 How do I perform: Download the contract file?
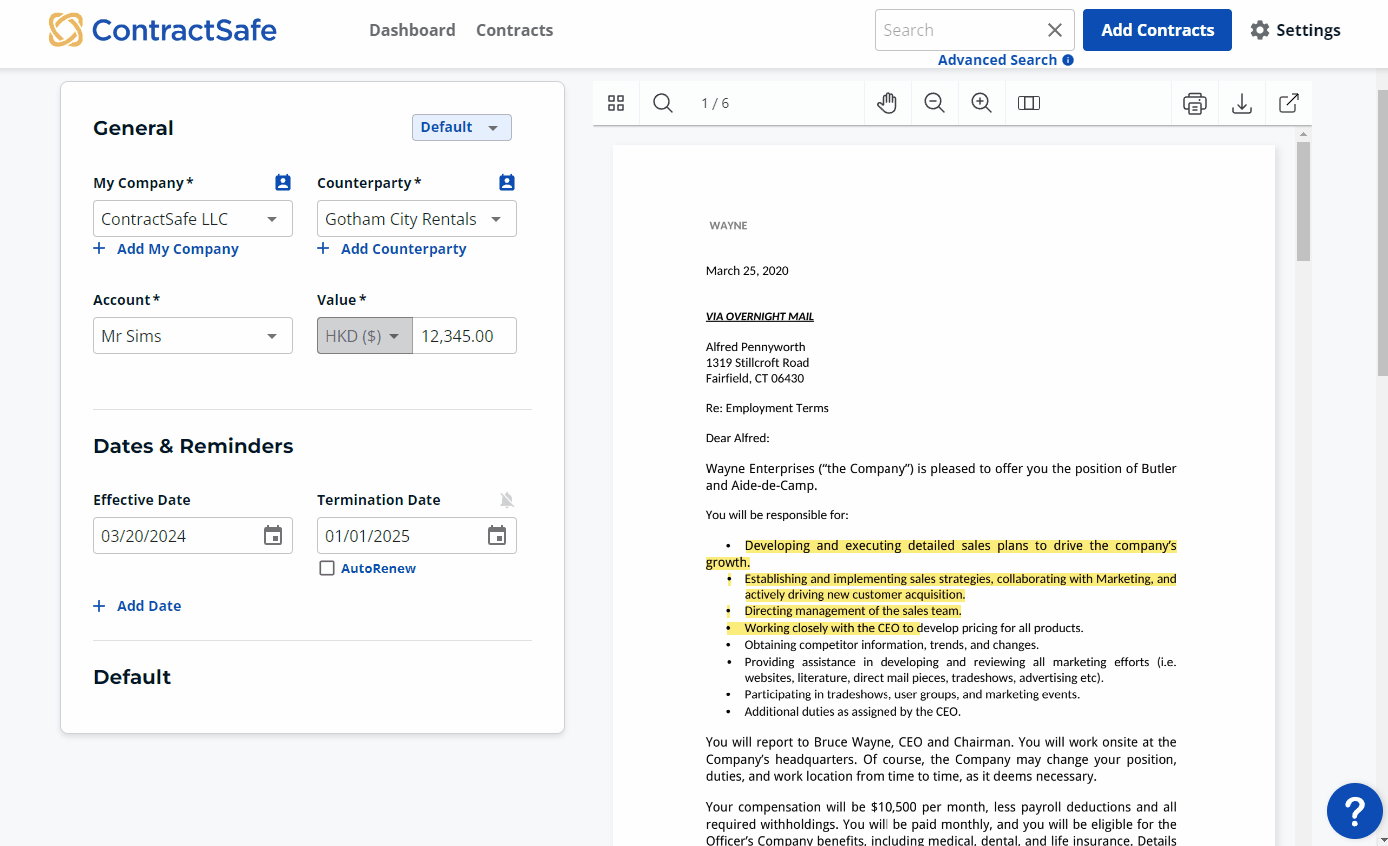pyautogui.click(x=1242, y=103)
